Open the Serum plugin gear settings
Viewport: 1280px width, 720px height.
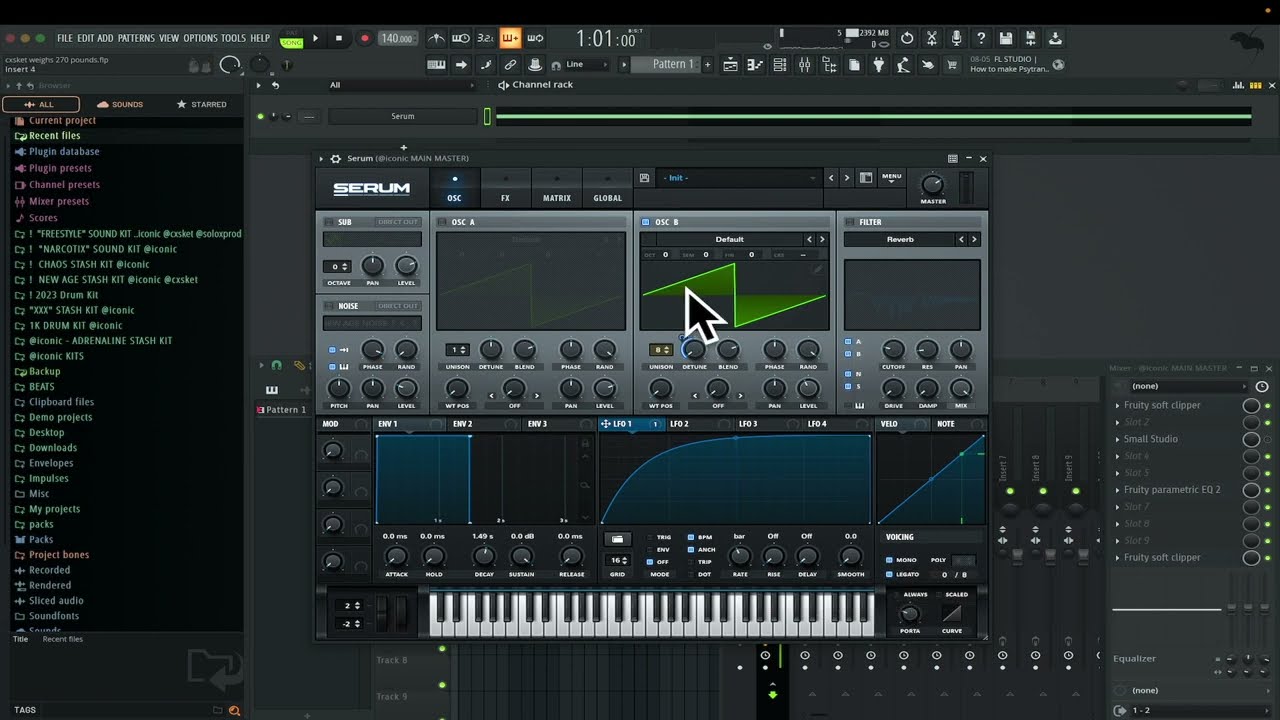click(x=335, y=158)
